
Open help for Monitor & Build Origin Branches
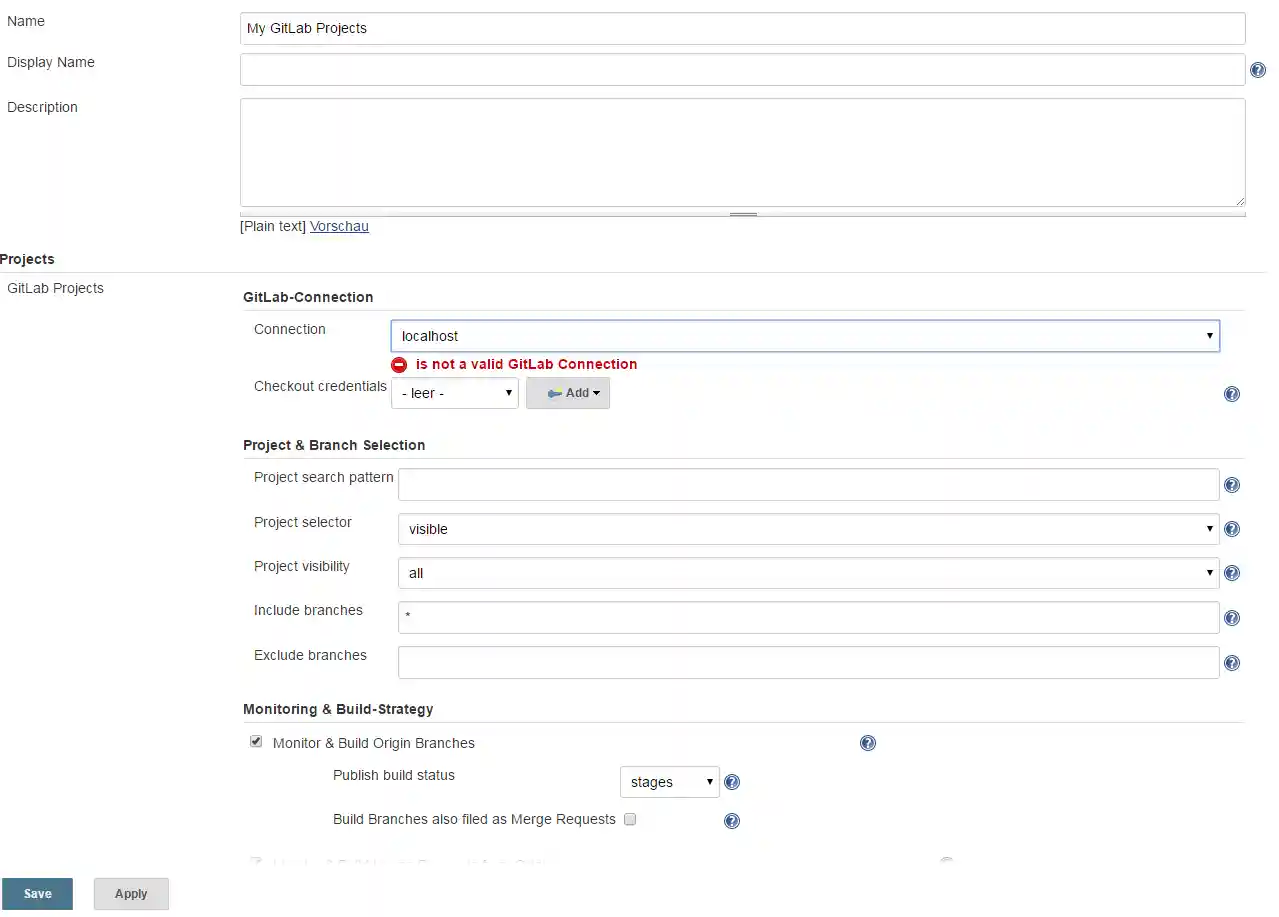click(x=868, y=743)
